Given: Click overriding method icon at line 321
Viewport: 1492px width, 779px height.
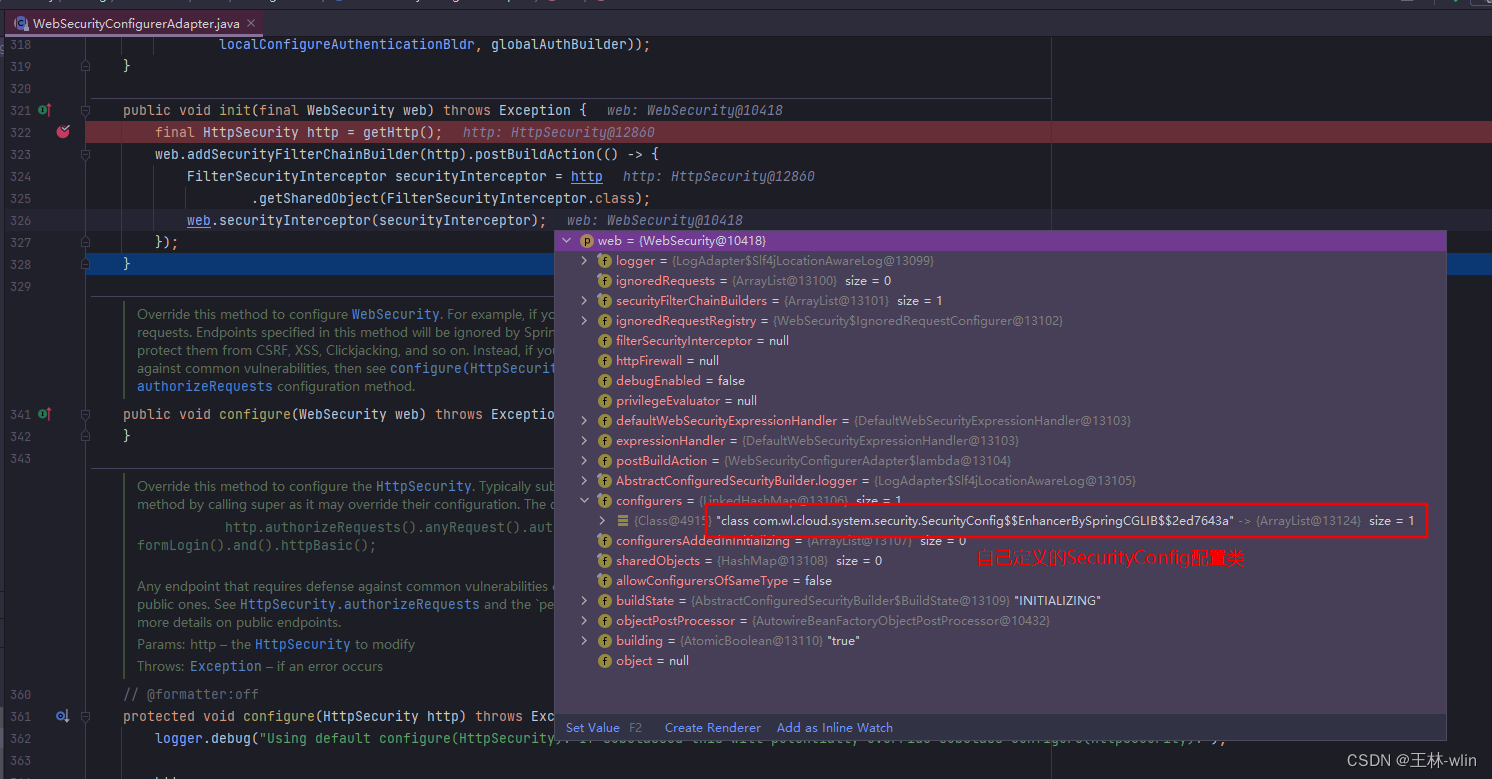Looking at the screenshot, I should [44, 110].
